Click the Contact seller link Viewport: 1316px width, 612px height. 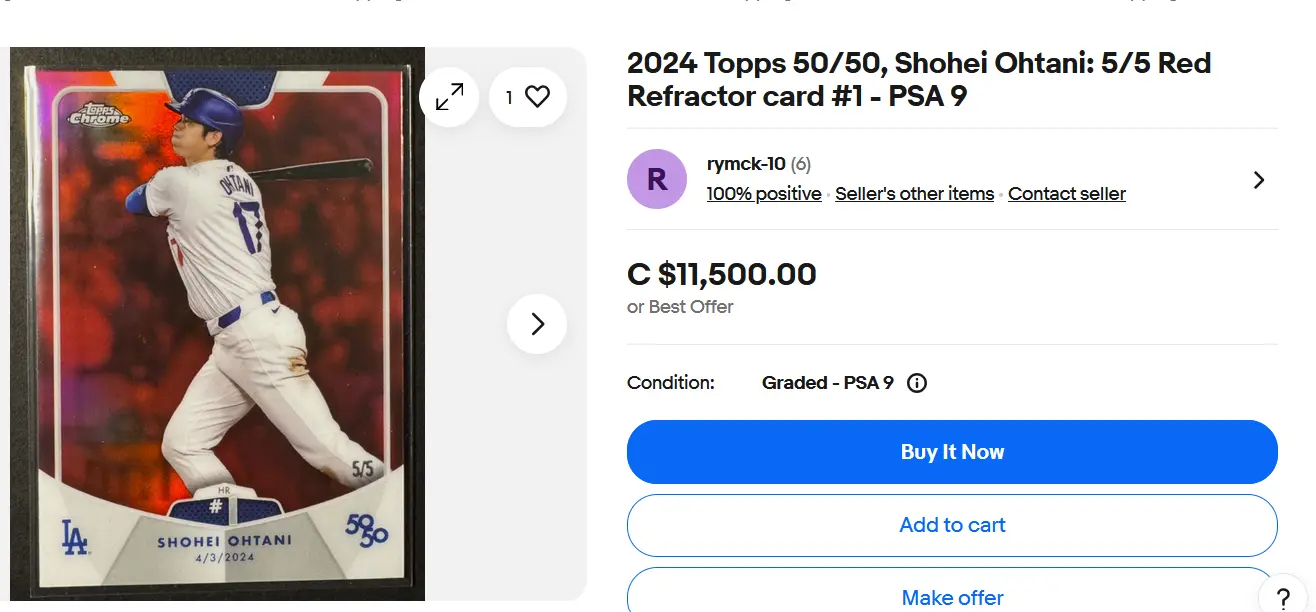tap(1066, 194)
